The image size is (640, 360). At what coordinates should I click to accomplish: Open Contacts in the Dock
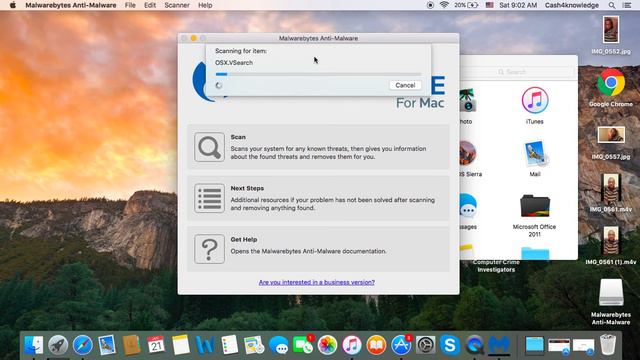(131, 345)
